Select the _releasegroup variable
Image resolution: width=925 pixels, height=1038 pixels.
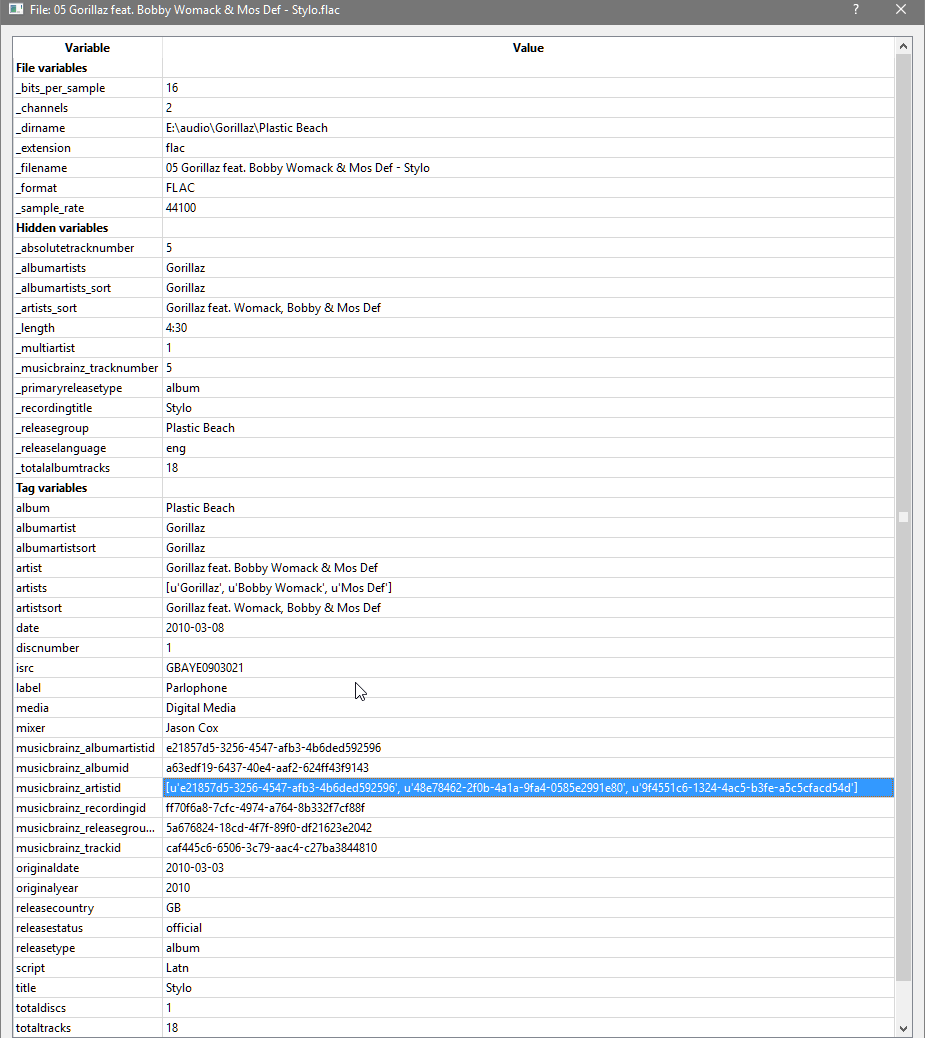pos(52,428)
